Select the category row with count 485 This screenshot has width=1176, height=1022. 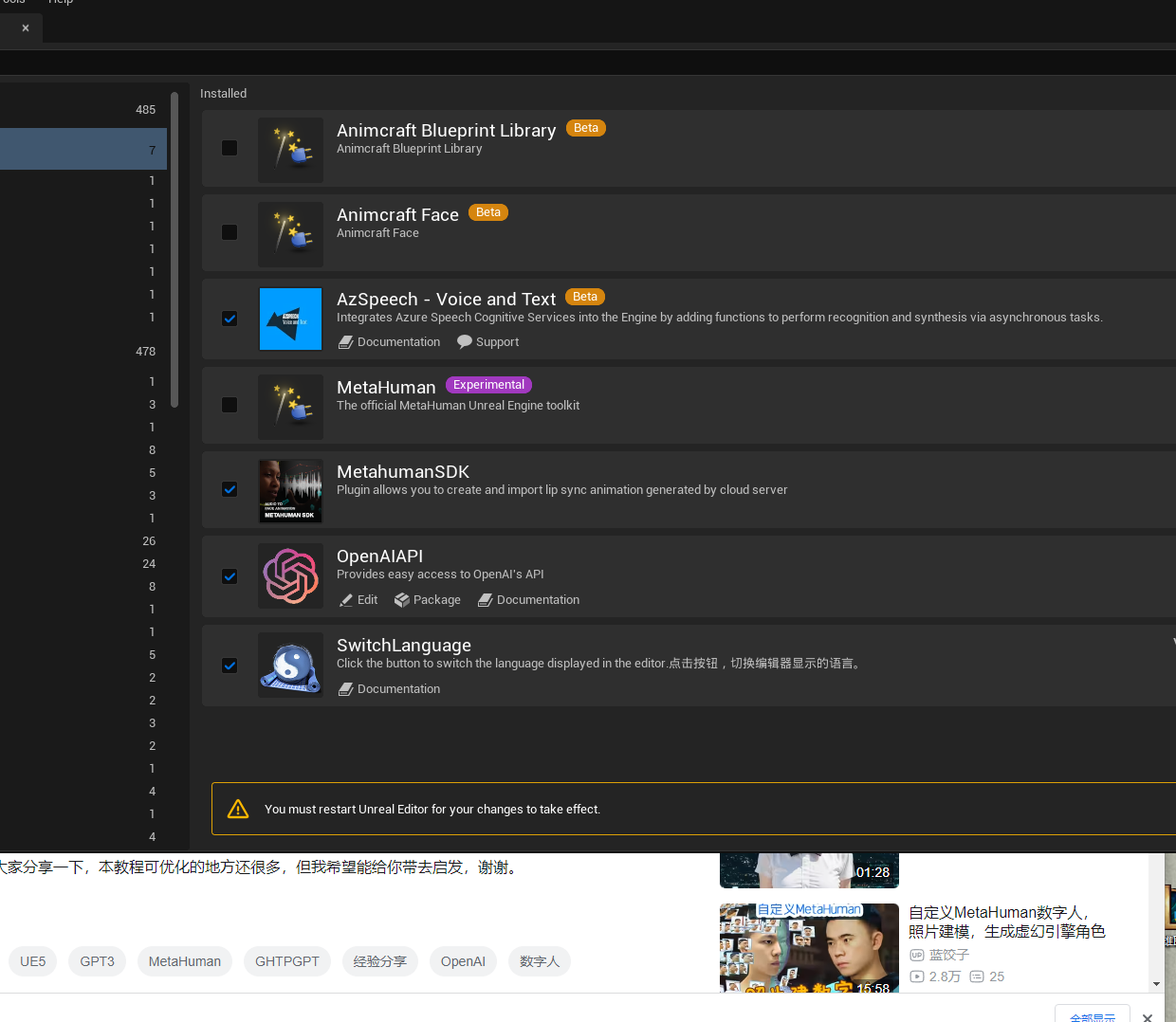coord(83,110)
